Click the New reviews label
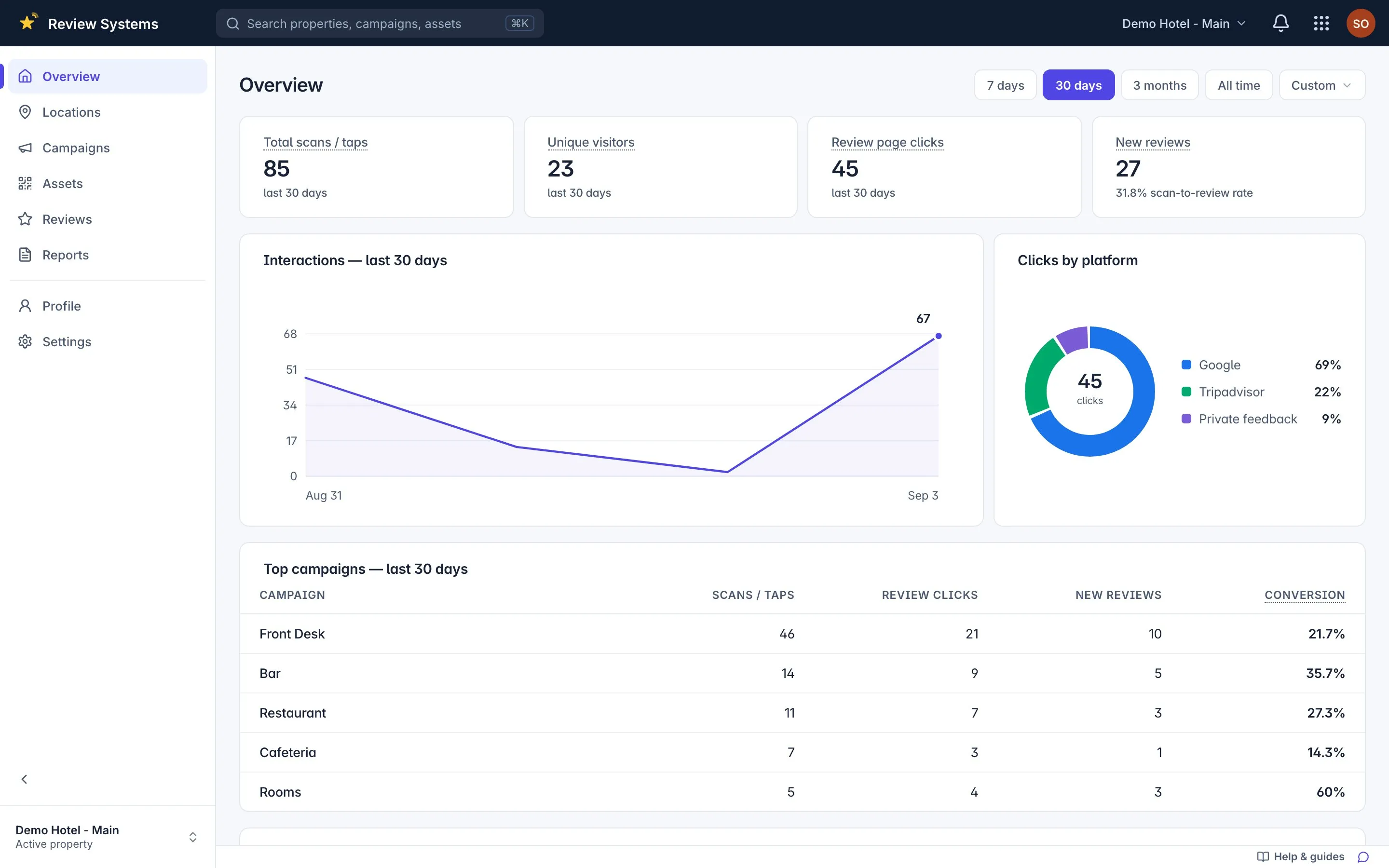 [x=1153, y=142]
